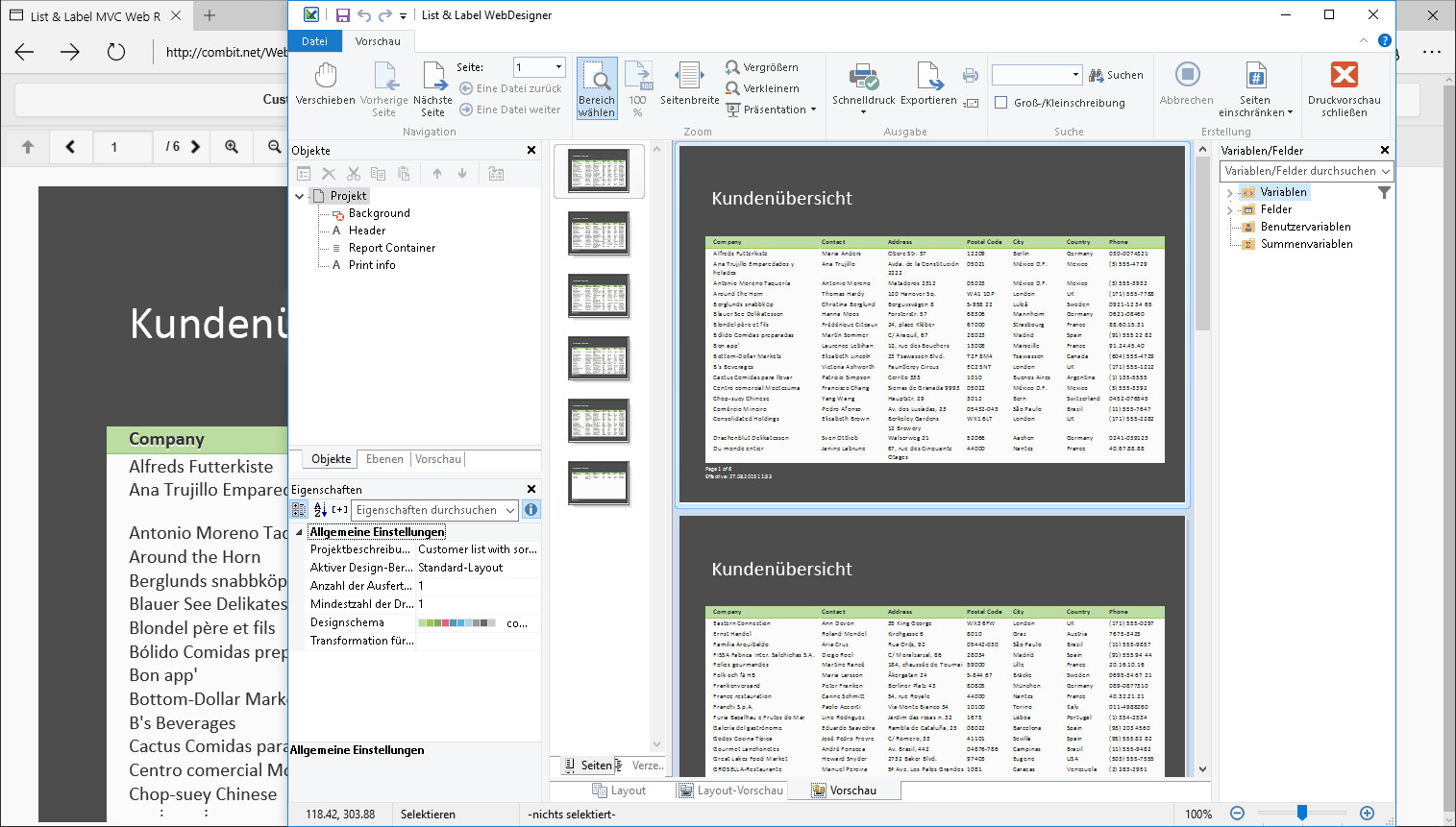Click the Designschema color swatch strip
Screen dimensions: 1456x827
pos(457,622)
